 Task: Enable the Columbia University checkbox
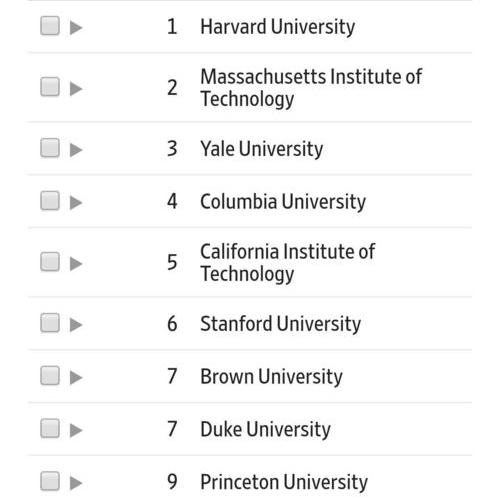coord(50,201)
